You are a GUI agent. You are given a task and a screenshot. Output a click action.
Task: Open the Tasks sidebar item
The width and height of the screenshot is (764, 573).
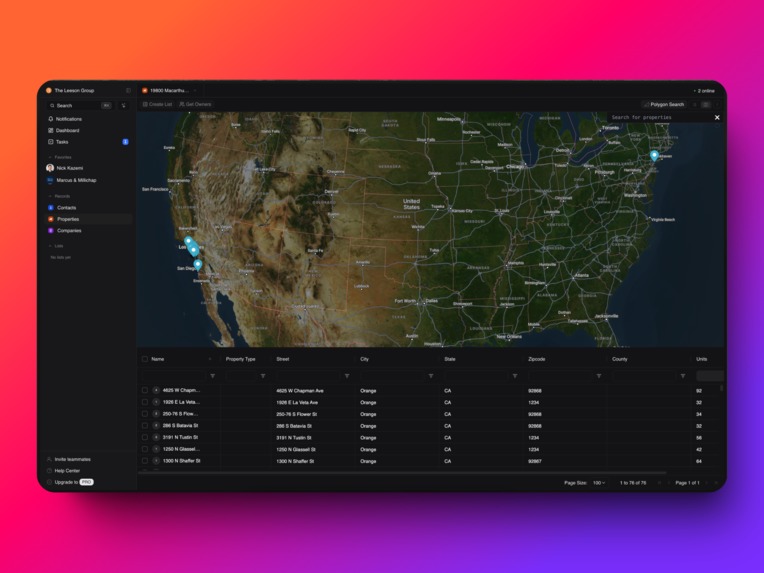[58, 142]
